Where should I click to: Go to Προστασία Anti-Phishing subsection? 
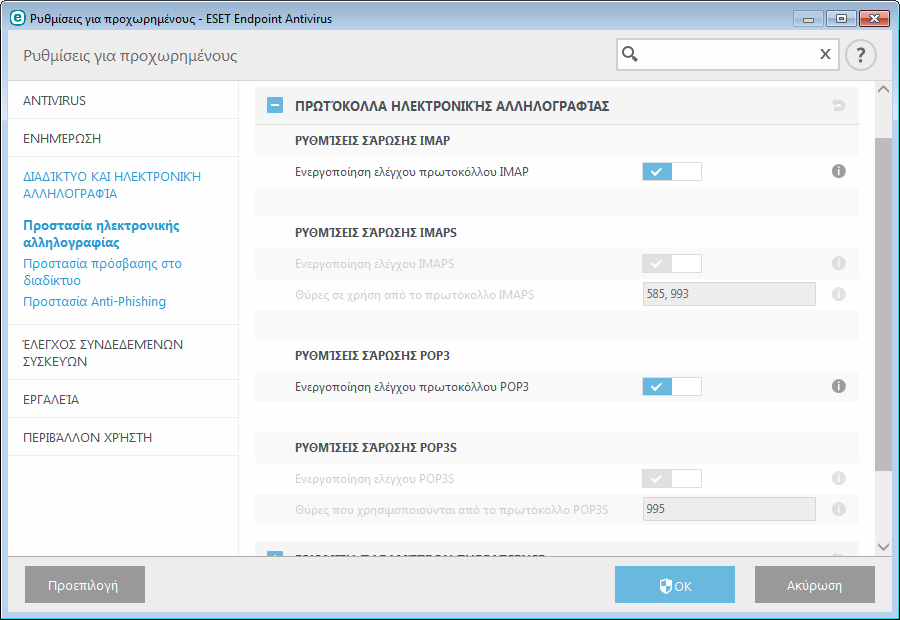94,301
